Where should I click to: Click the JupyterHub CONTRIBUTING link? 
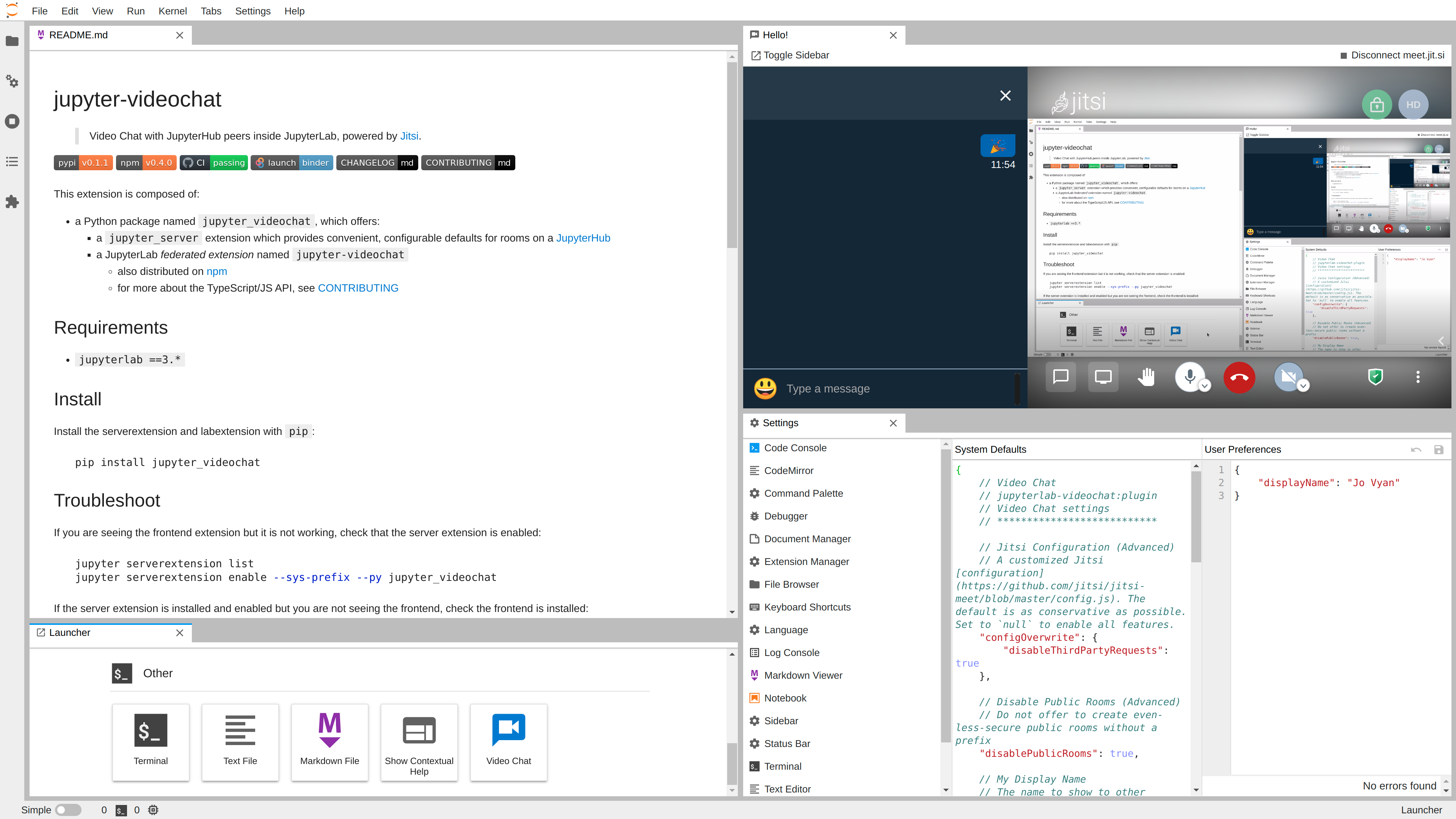[x=358, y=288]
